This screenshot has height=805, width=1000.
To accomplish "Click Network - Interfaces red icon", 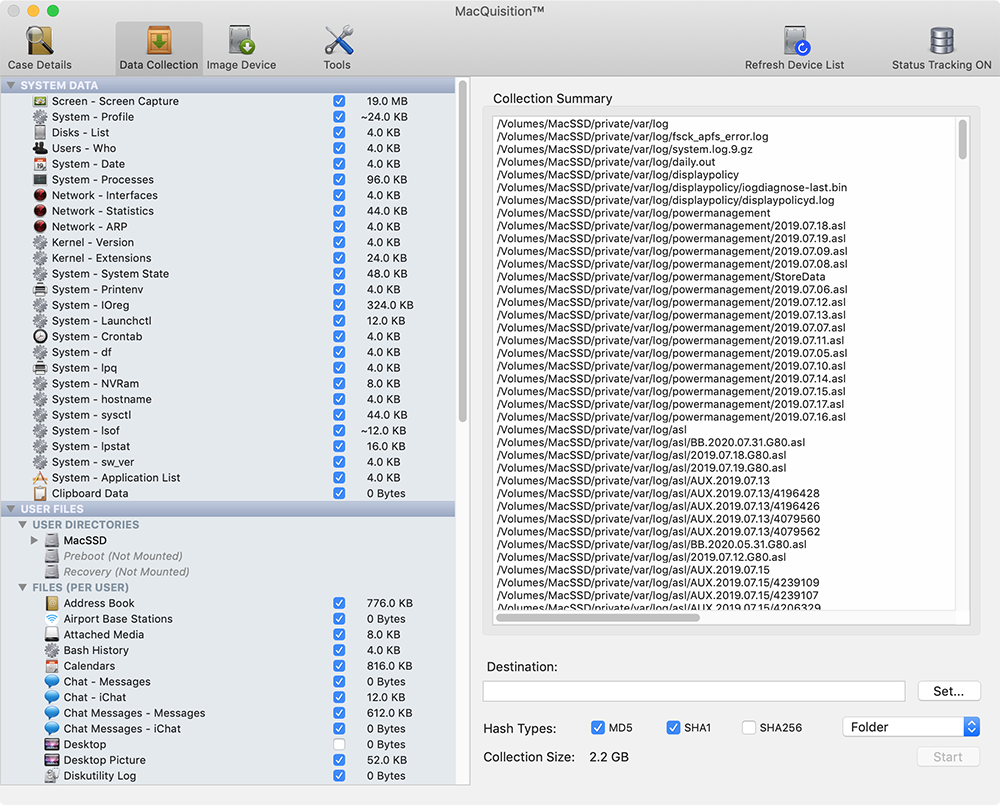I will [x=40, y=195].
